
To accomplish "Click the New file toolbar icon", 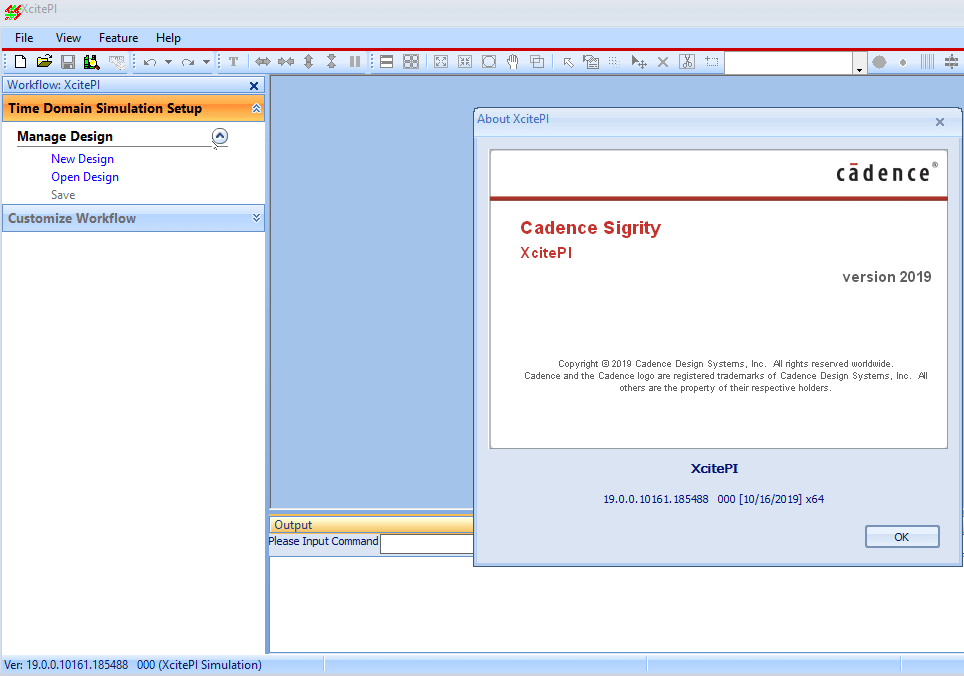I will pos(20,62).
